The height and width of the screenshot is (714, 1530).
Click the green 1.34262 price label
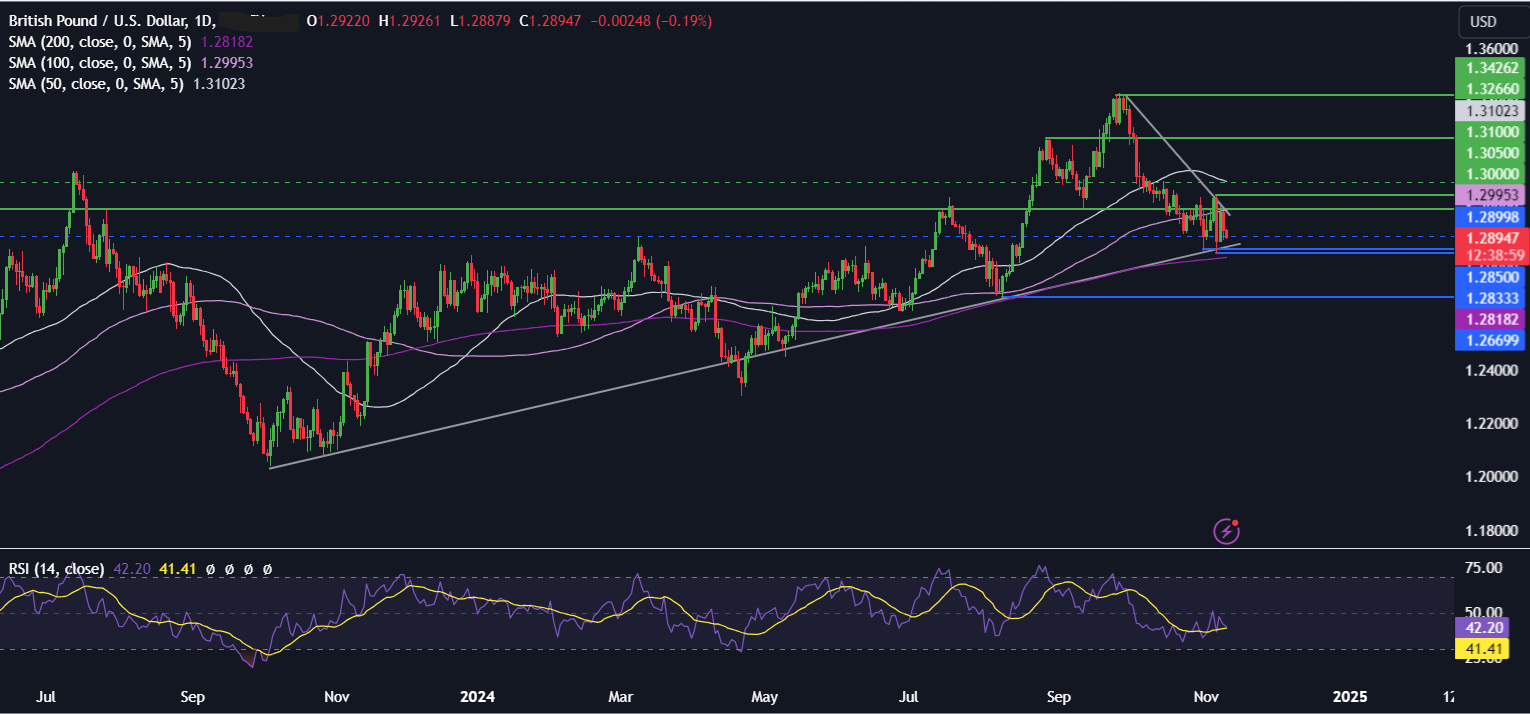[x=1493, y=68]
